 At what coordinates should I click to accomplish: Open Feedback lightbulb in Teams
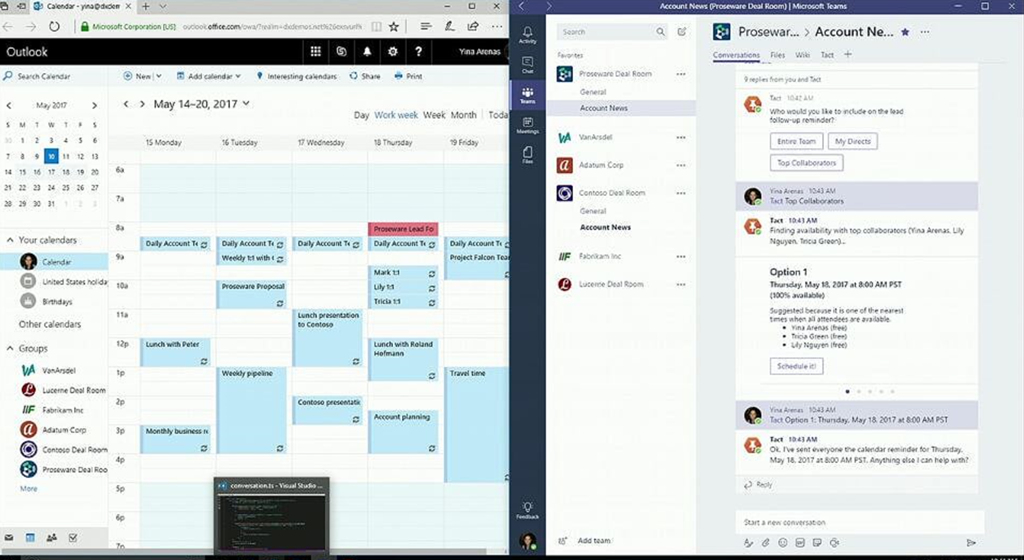(527, 510)
